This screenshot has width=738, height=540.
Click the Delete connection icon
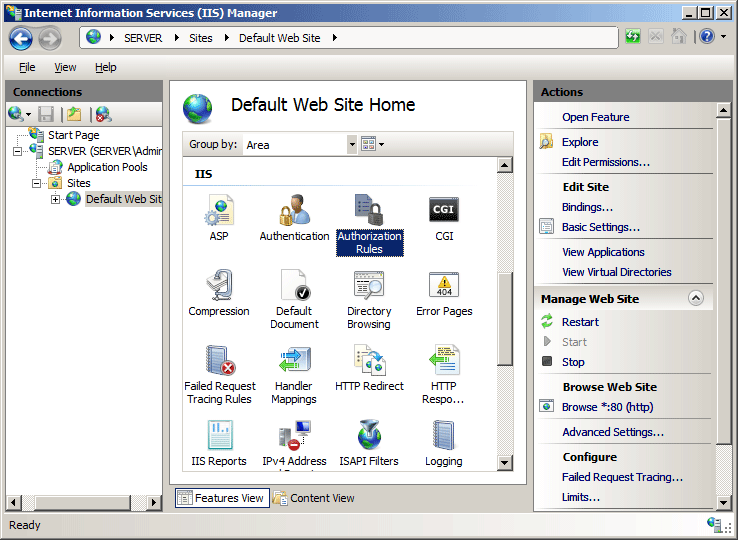(x=103, y=114)
